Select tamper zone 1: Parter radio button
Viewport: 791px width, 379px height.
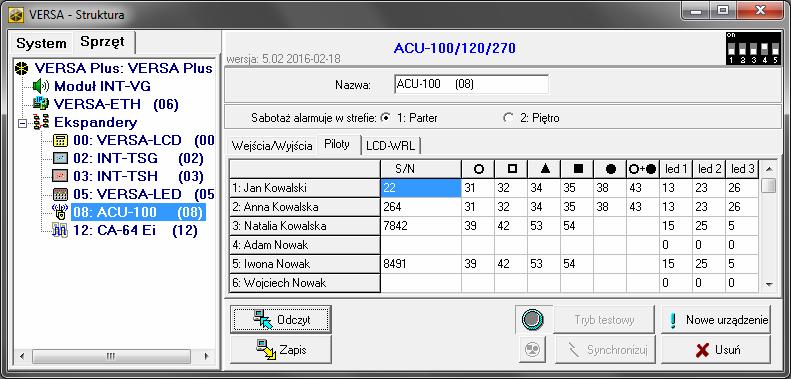click(x=386, y=118)
